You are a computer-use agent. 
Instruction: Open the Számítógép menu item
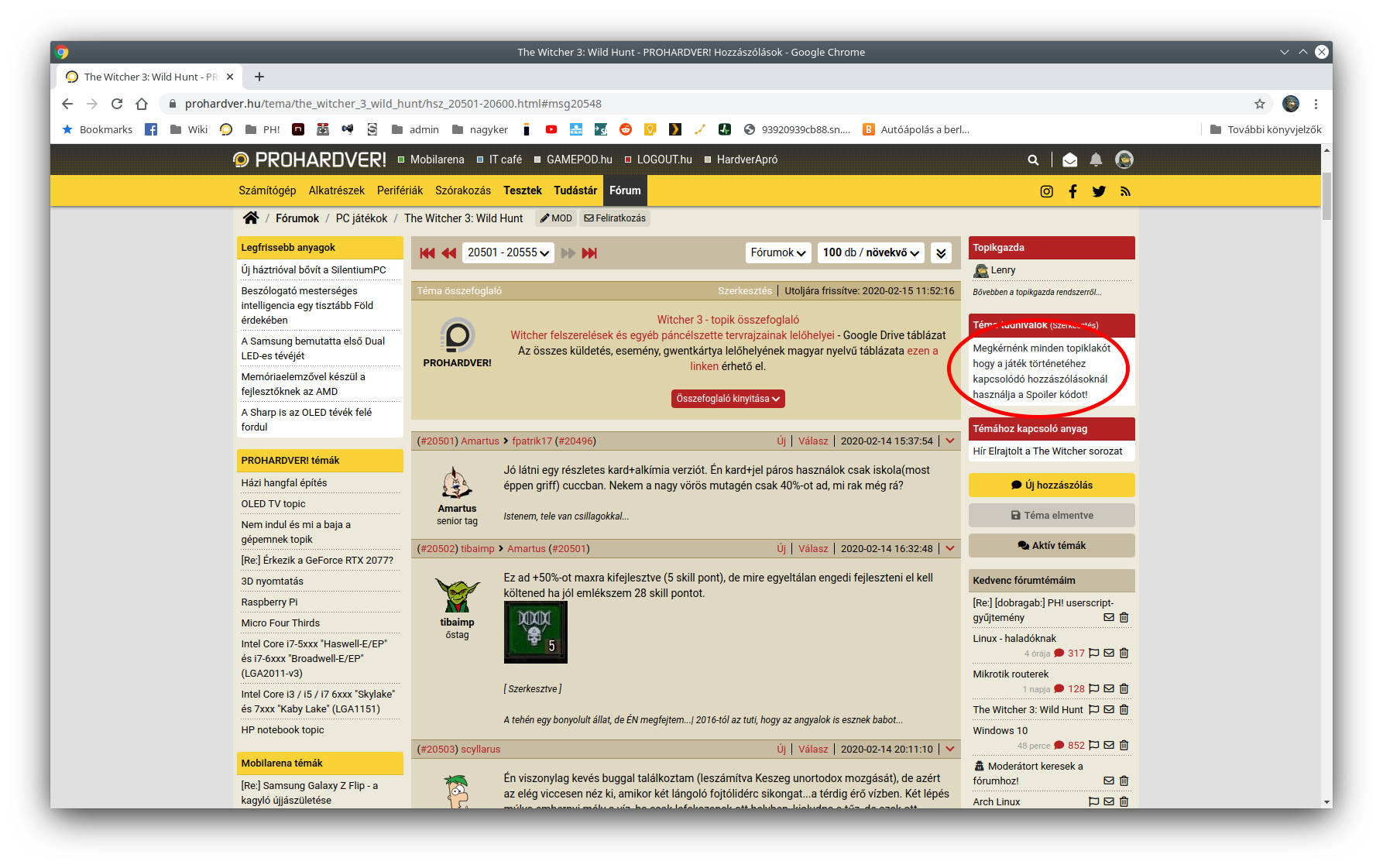point(267,190)
